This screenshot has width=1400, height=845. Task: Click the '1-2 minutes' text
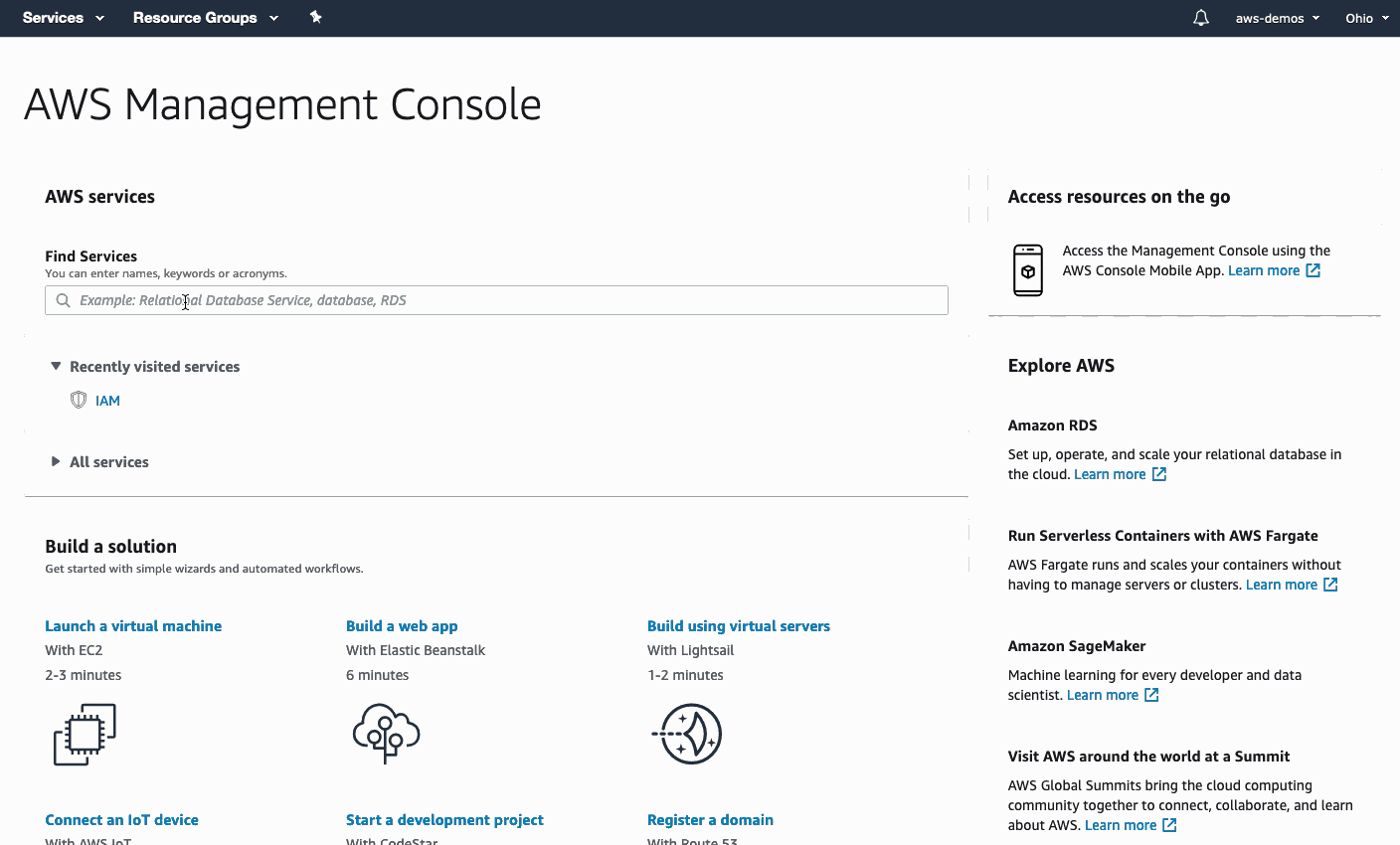pyautogui.click(x=685, y=675)
